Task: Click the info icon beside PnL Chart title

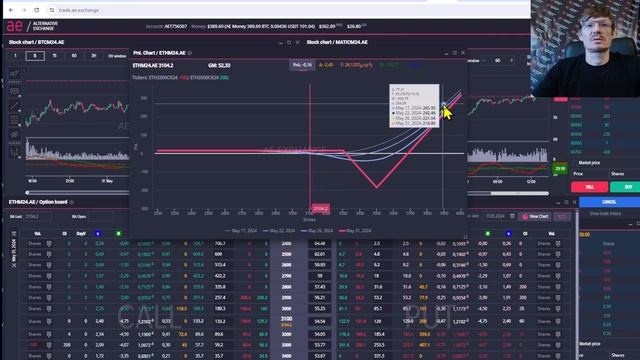Action: coord(190,53)
